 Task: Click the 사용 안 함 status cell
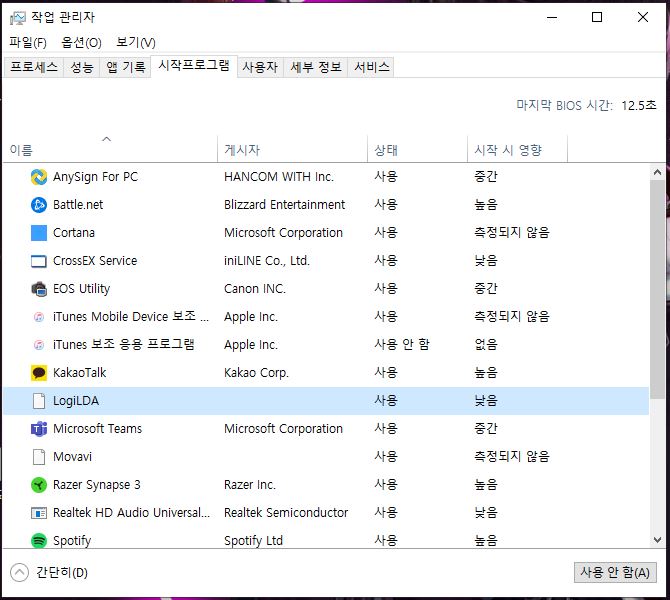402,344
